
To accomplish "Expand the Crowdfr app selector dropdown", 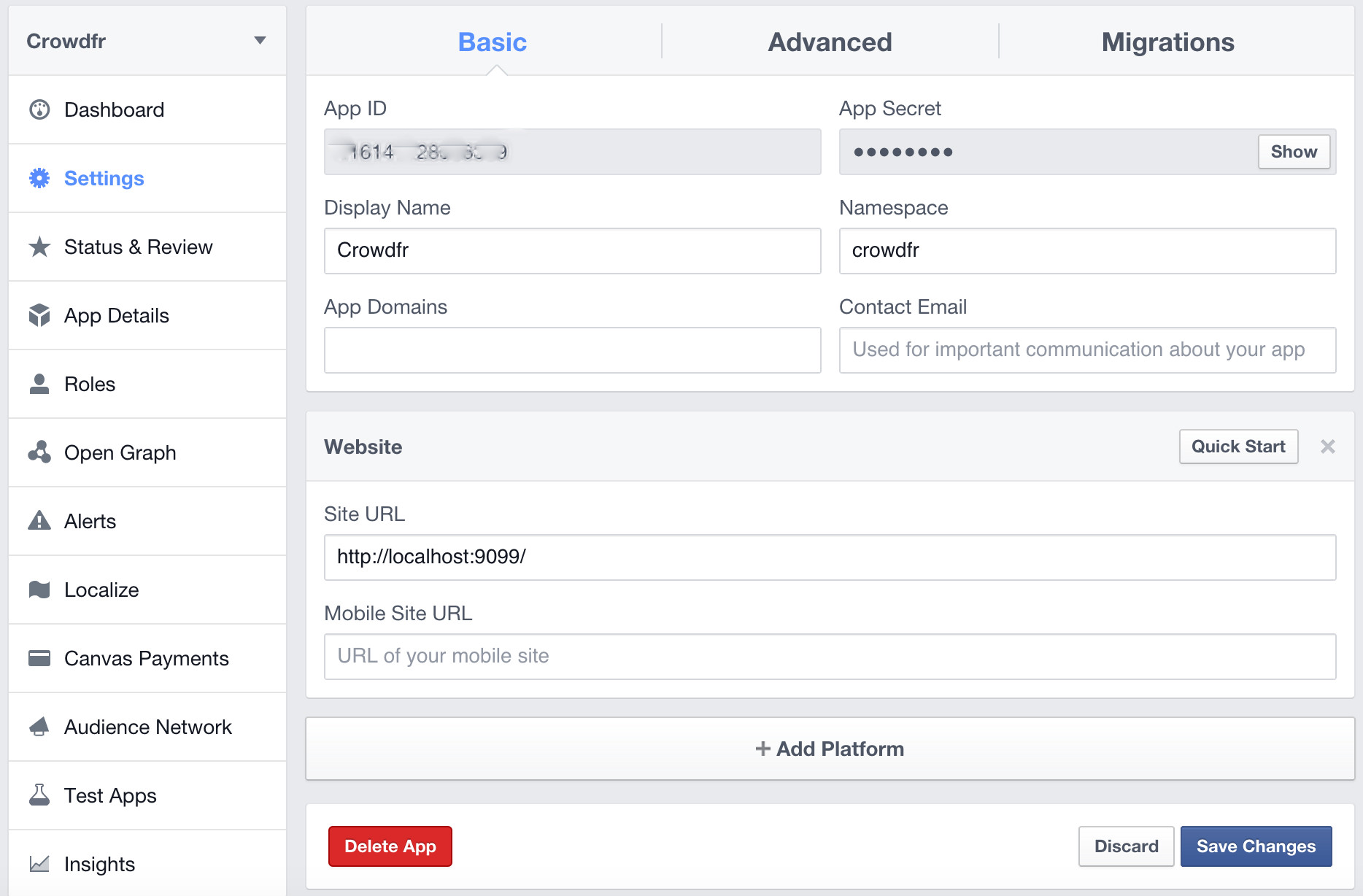I will click(x=259, y=41).
